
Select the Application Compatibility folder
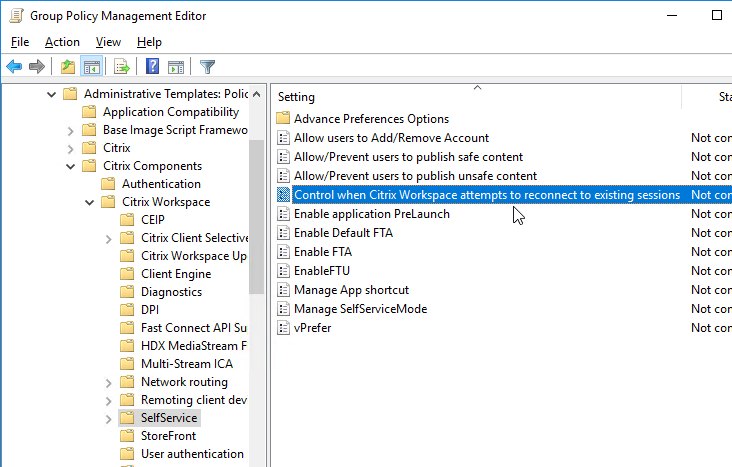coord(171,112)
